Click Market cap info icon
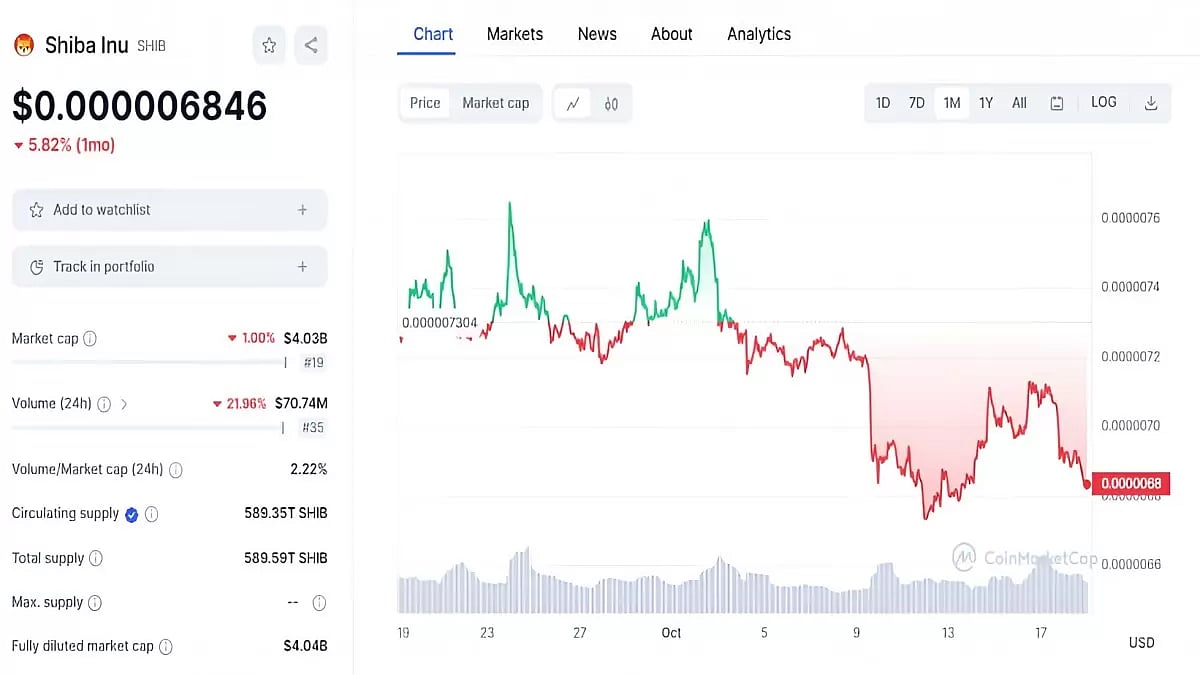Image resolution: width=1200 pixels, height=675 pixels. click(x=90, y=339)
